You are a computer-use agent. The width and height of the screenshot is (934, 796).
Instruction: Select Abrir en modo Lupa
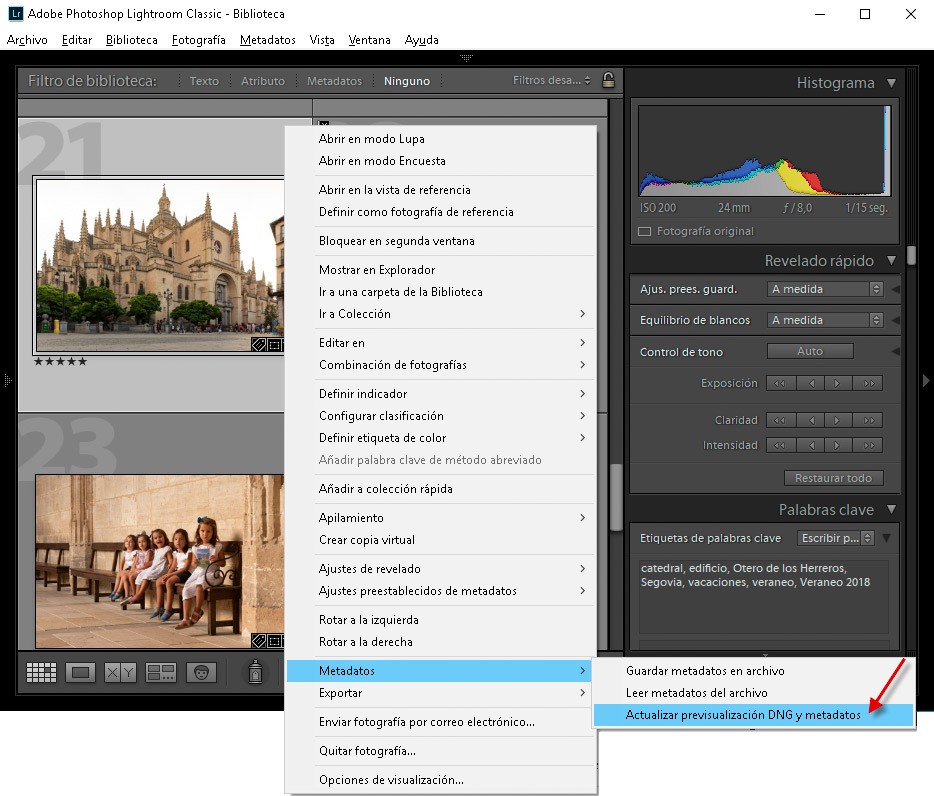[x=441, y=139]
